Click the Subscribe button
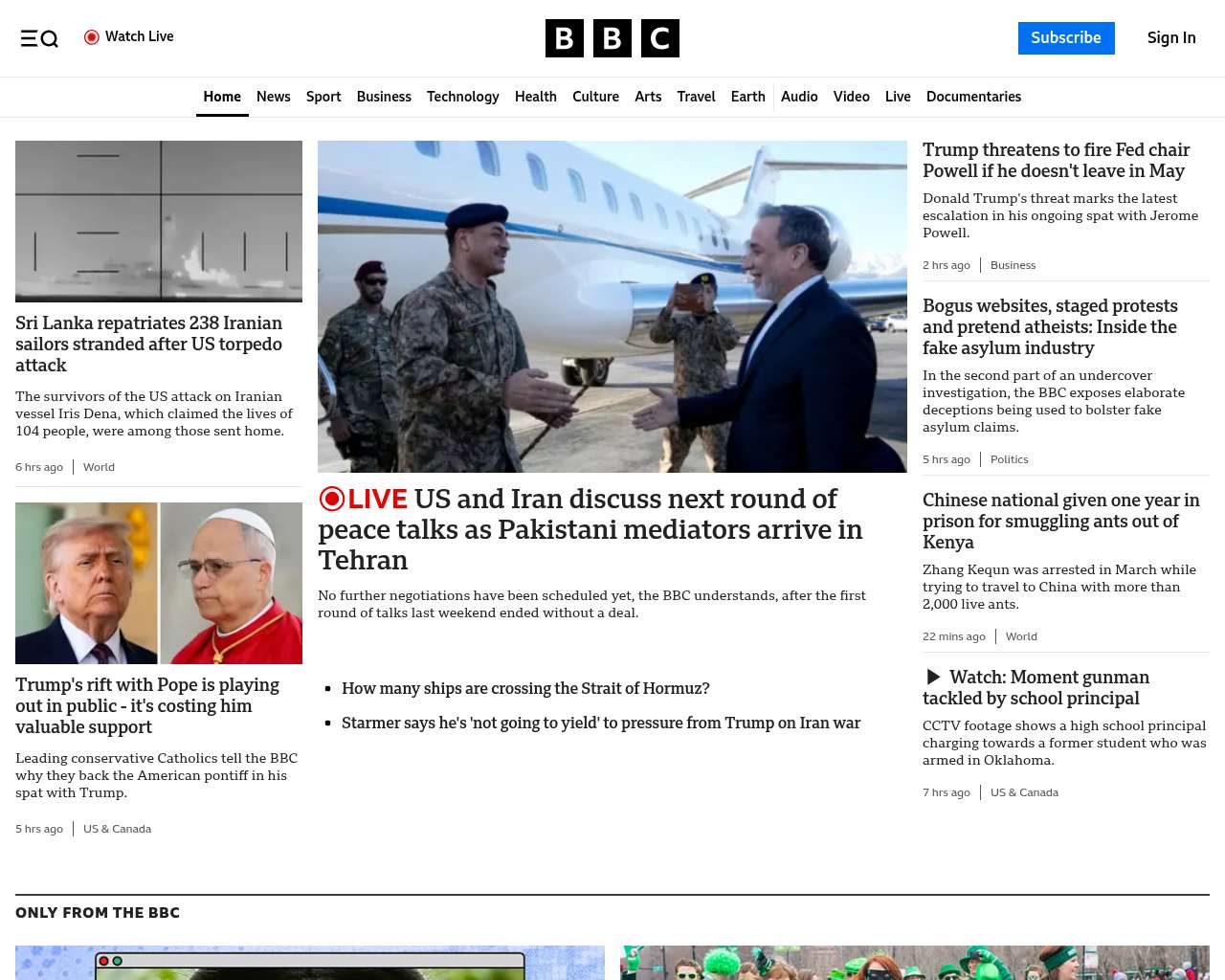1225x980 pixels. click(1066, 38)
